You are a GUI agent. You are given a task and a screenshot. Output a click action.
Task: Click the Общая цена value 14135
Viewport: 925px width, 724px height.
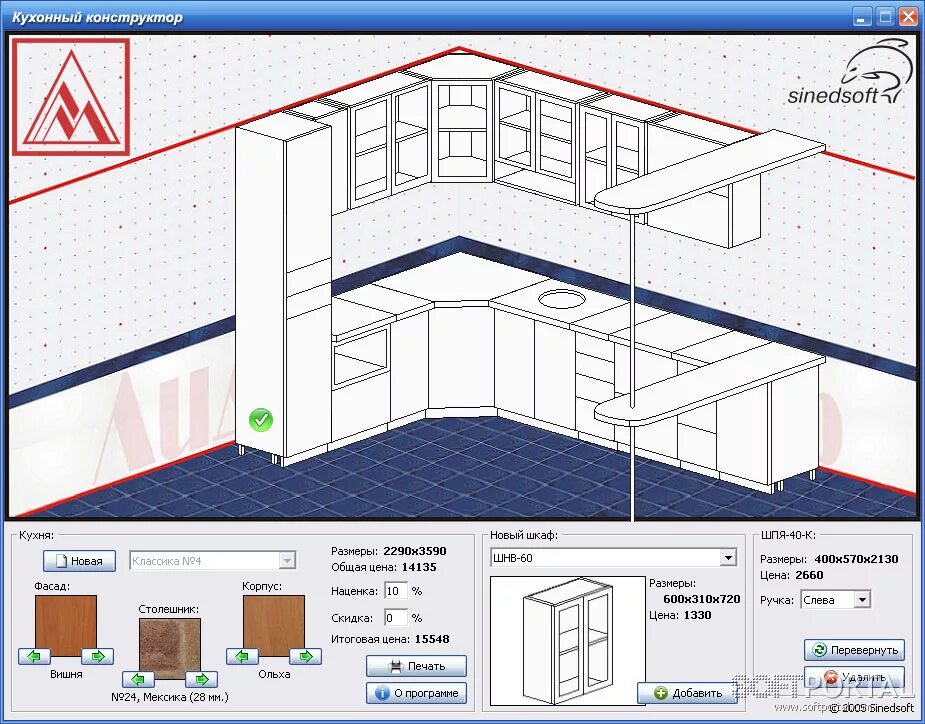(419, 567)
